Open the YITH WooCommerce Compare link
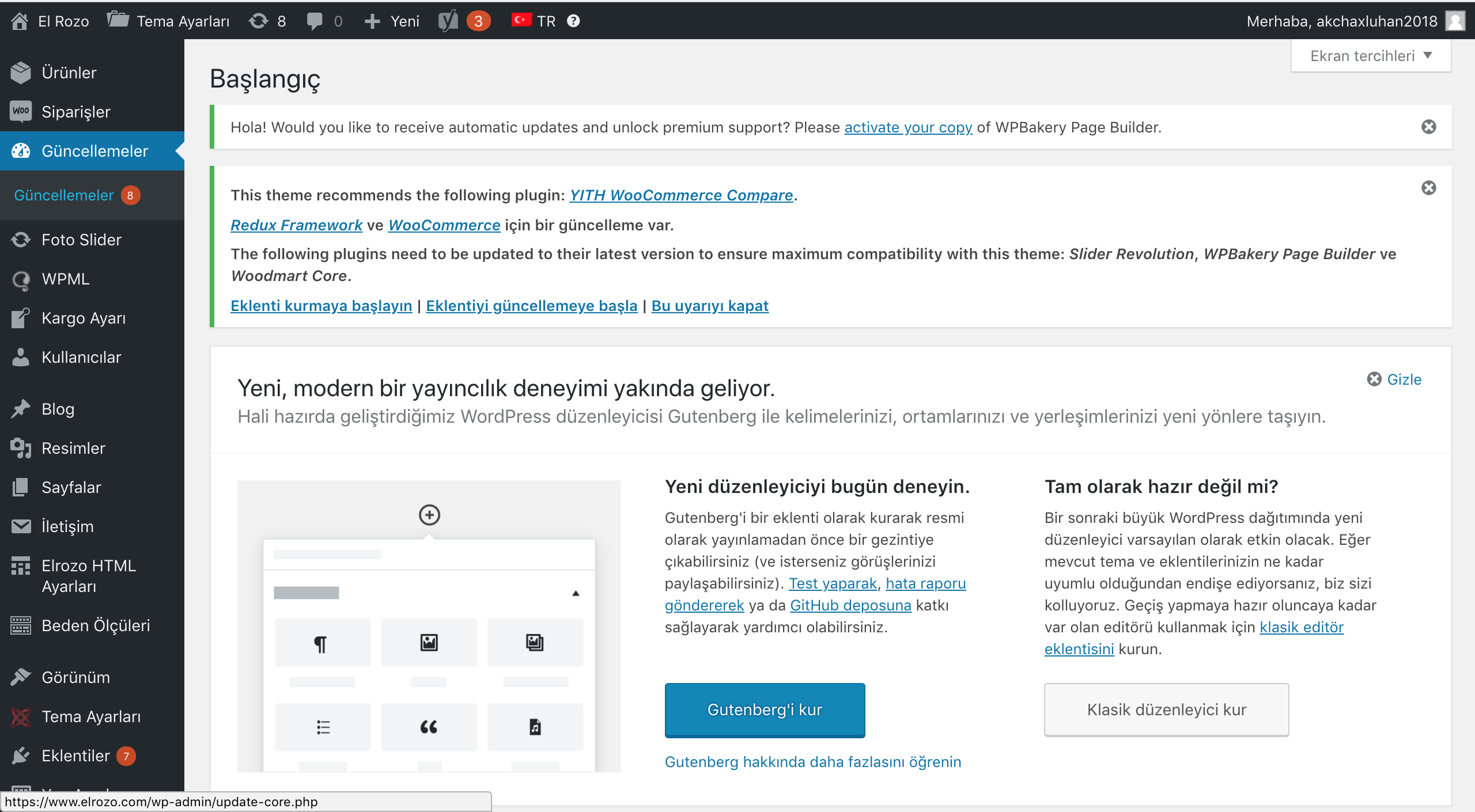 (x=681, y=195)
